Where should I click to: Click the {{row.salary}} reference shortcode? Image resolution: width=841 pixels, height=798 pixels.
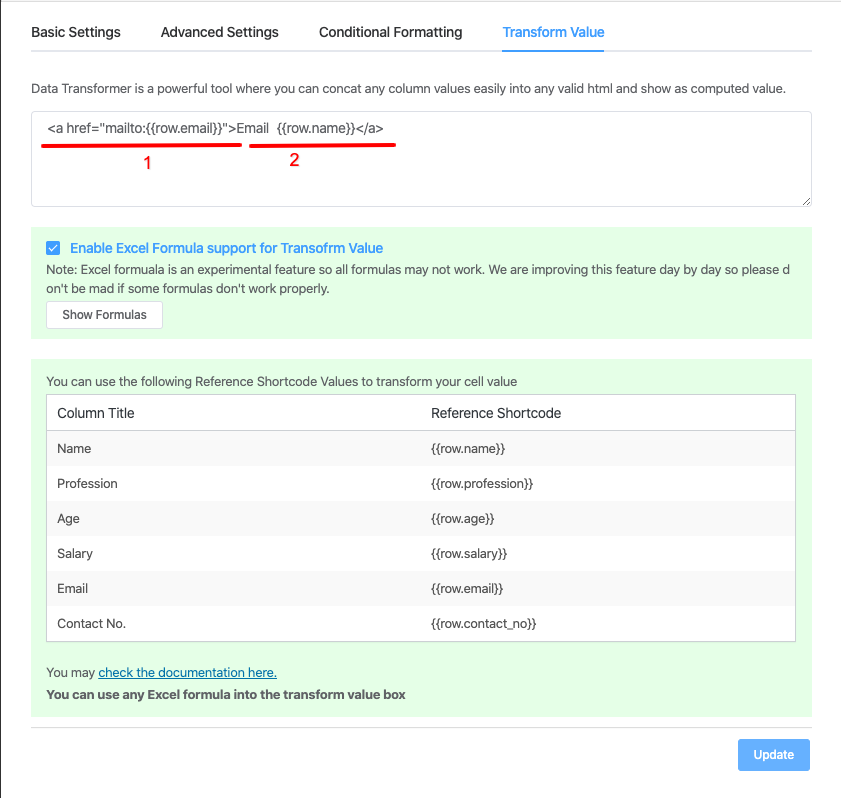[x=470, y=554]
